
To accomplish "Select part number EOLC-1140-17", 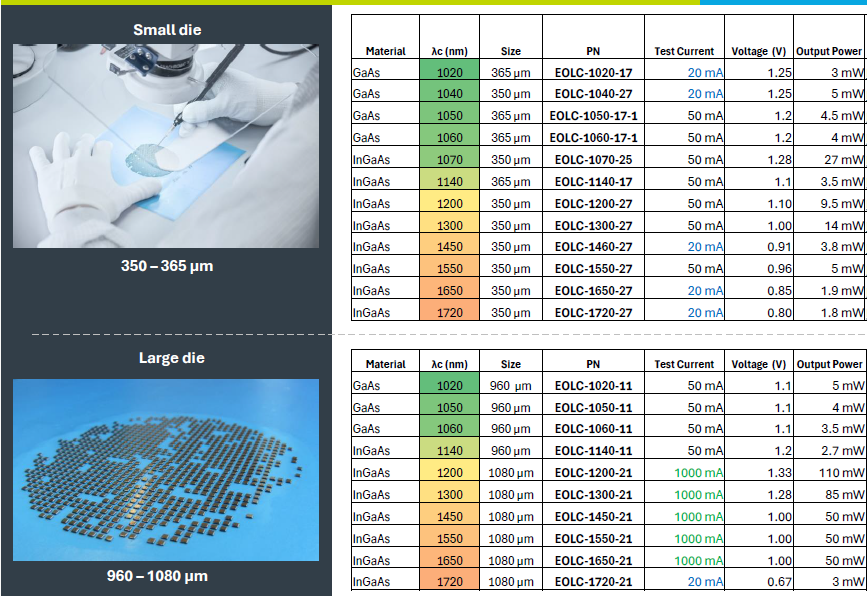I will pos(593,182).
